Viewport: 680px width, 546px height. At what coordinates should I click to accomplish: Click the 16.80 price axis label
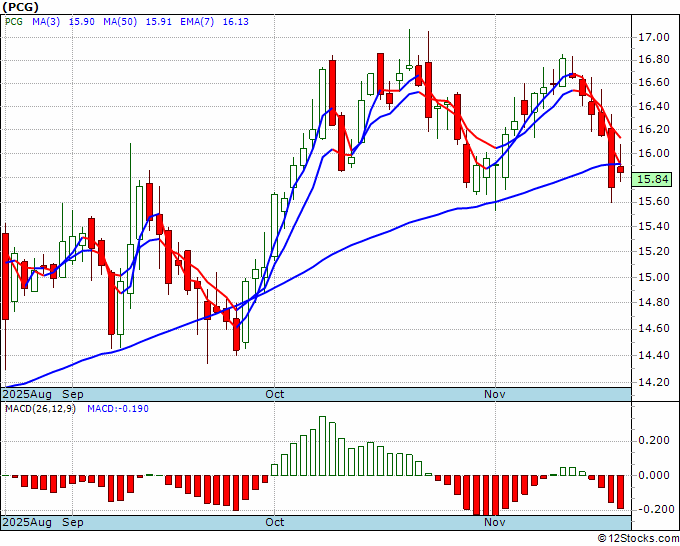point(654,59)
